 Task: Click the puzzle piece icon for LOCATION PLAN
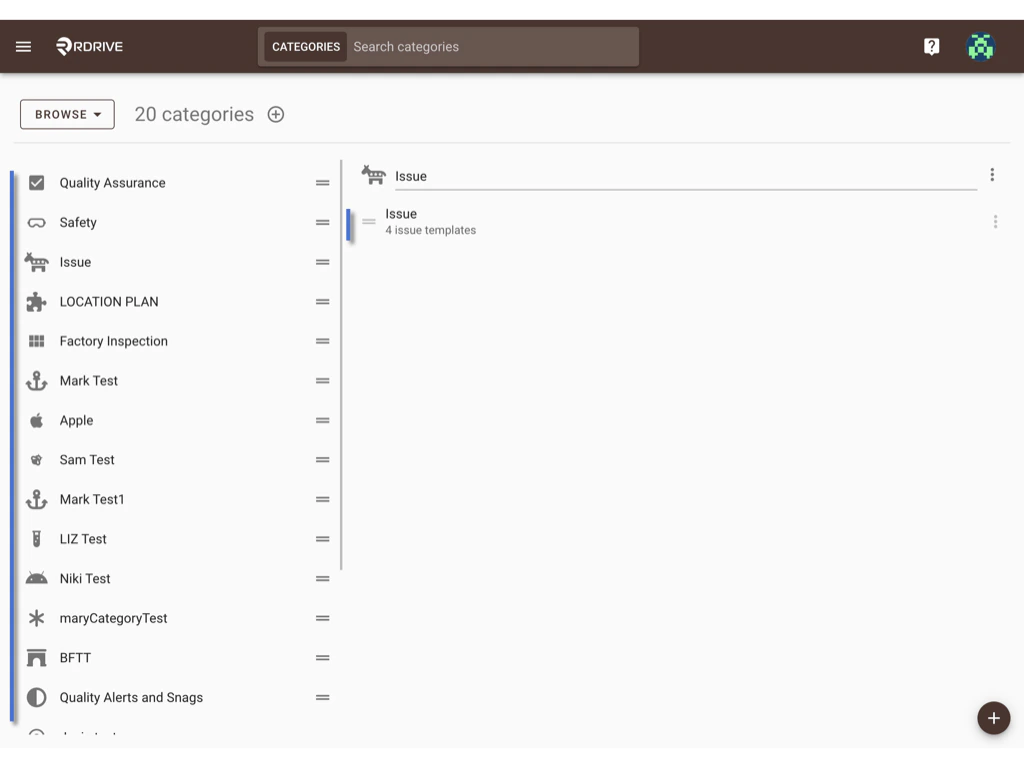pyautogui.click(x=36, y=301)
